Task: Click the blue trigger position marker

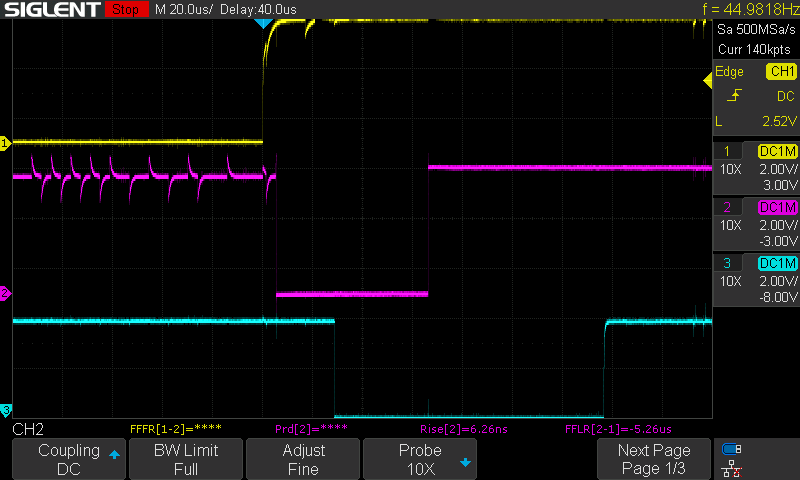Action: 263,23
